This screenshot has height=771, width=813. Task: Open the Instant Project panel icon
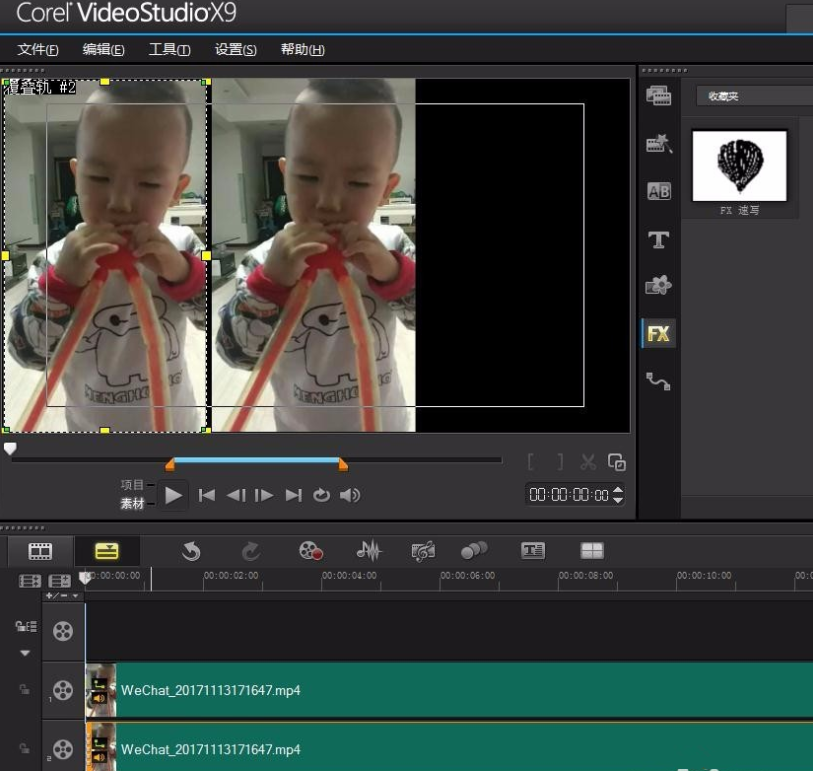[x=658, y=144]
